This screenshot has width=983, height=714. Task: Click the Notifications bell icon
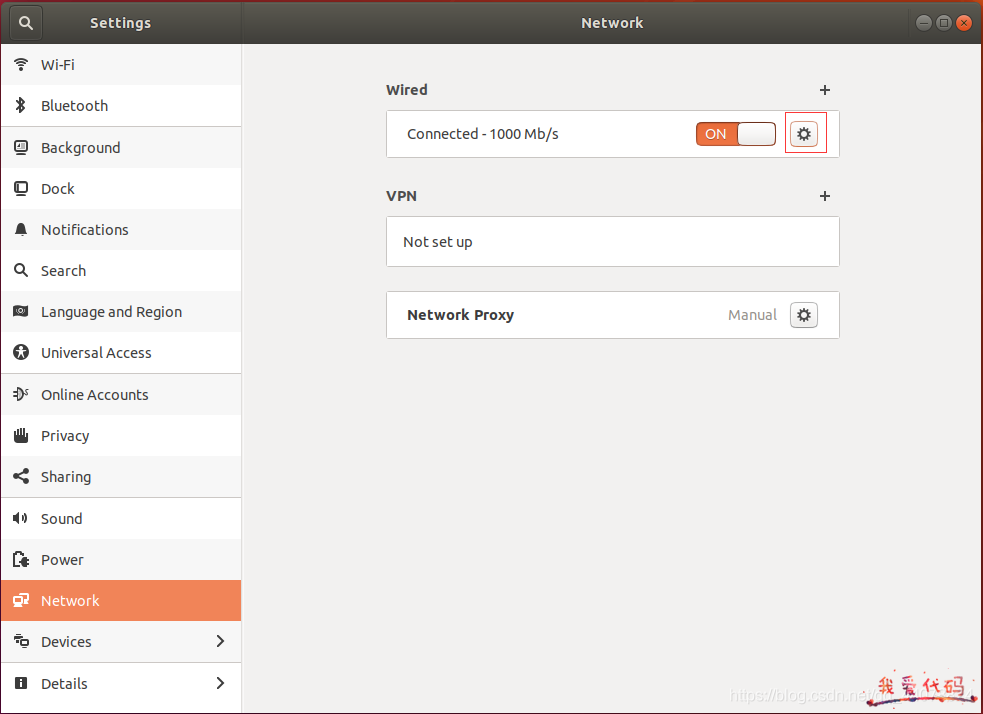[x=21, y=229]
